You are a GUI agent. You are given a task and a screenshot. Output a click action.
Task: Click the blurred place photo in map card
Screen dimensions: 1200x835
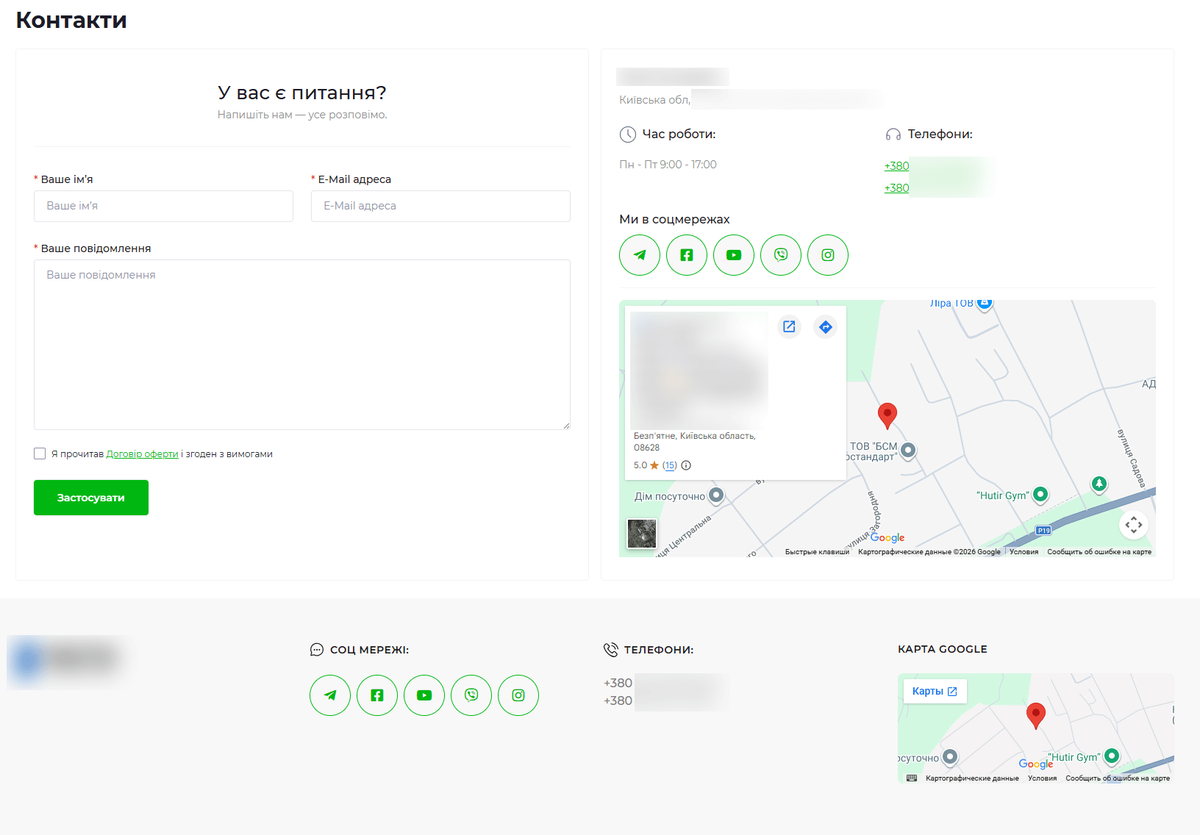click(699, 370)
